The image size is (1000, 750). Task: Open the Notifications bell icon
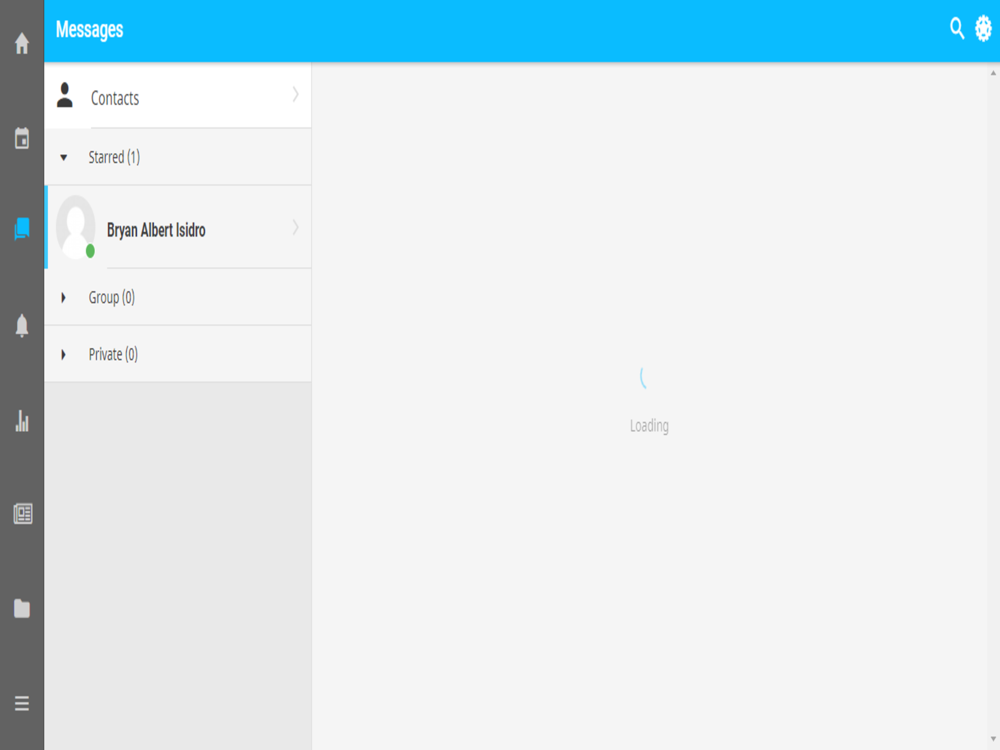(x=22, y=325)
